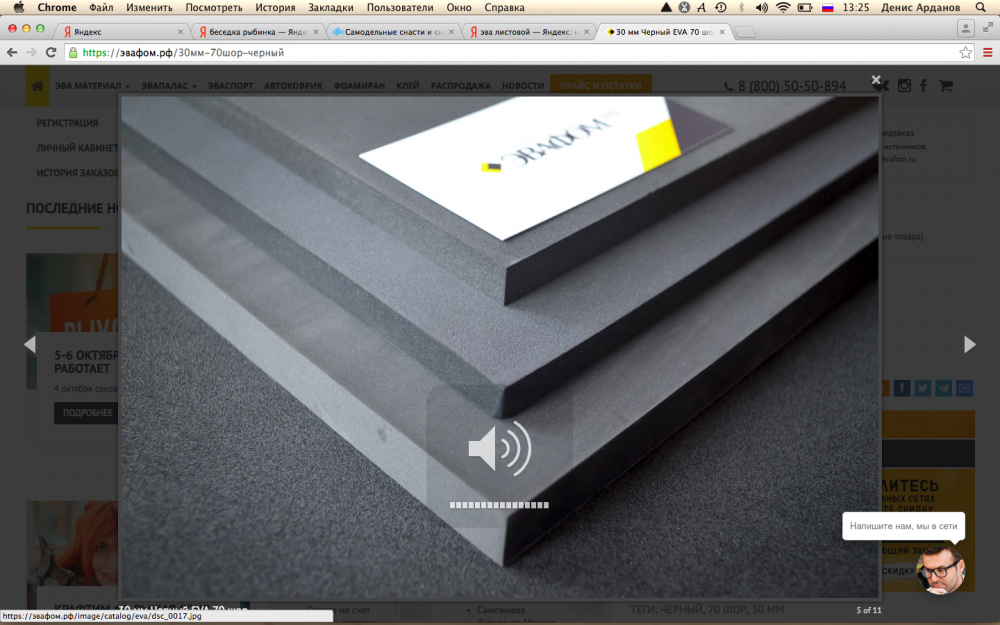This screenshot has height=625, width=1000.
Task: Switch to the беседка рыбинка tab
Action: point(255,32)
